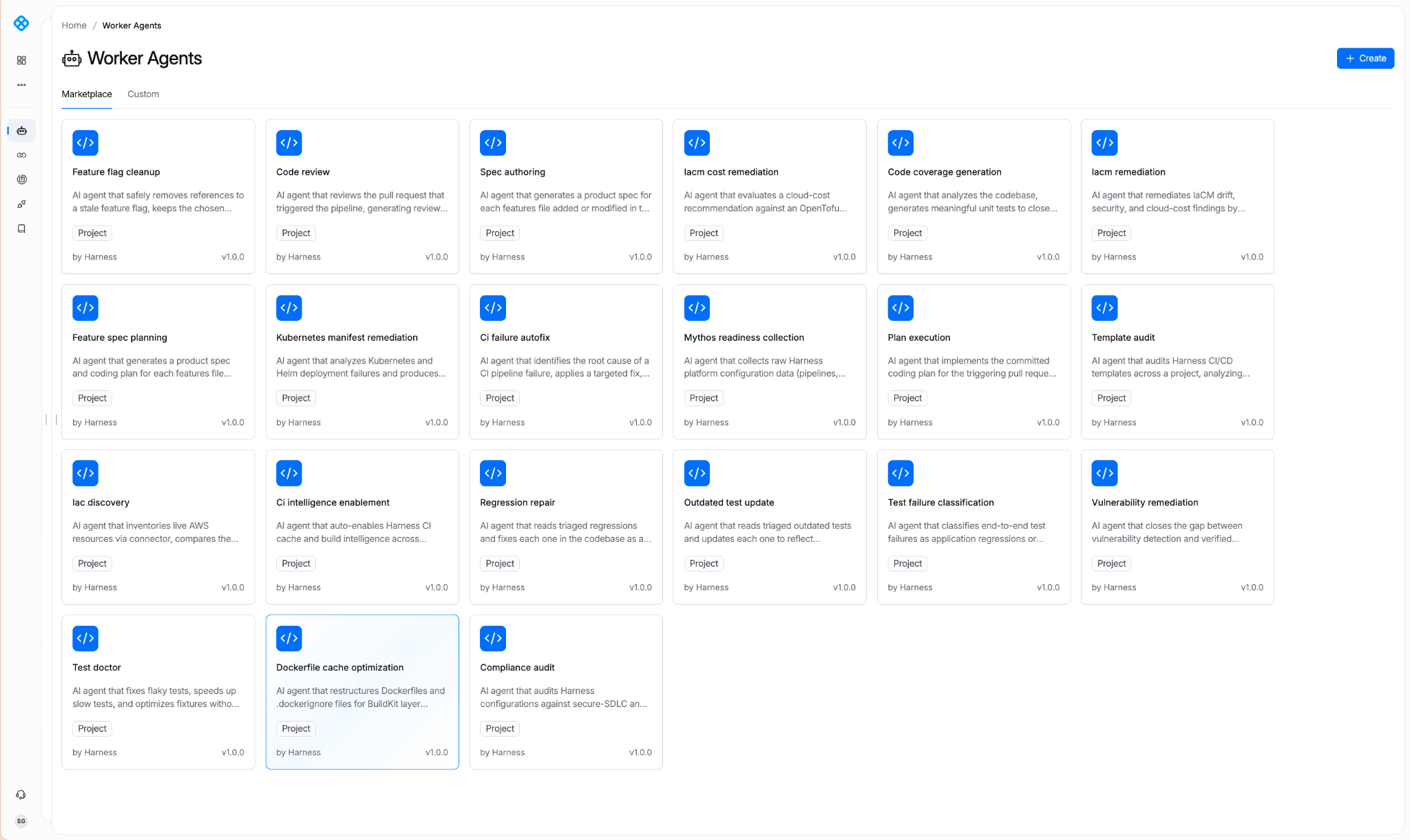Click the Outdated test update code icon
Screen dimensions: 1410x840
pos(697,473)
